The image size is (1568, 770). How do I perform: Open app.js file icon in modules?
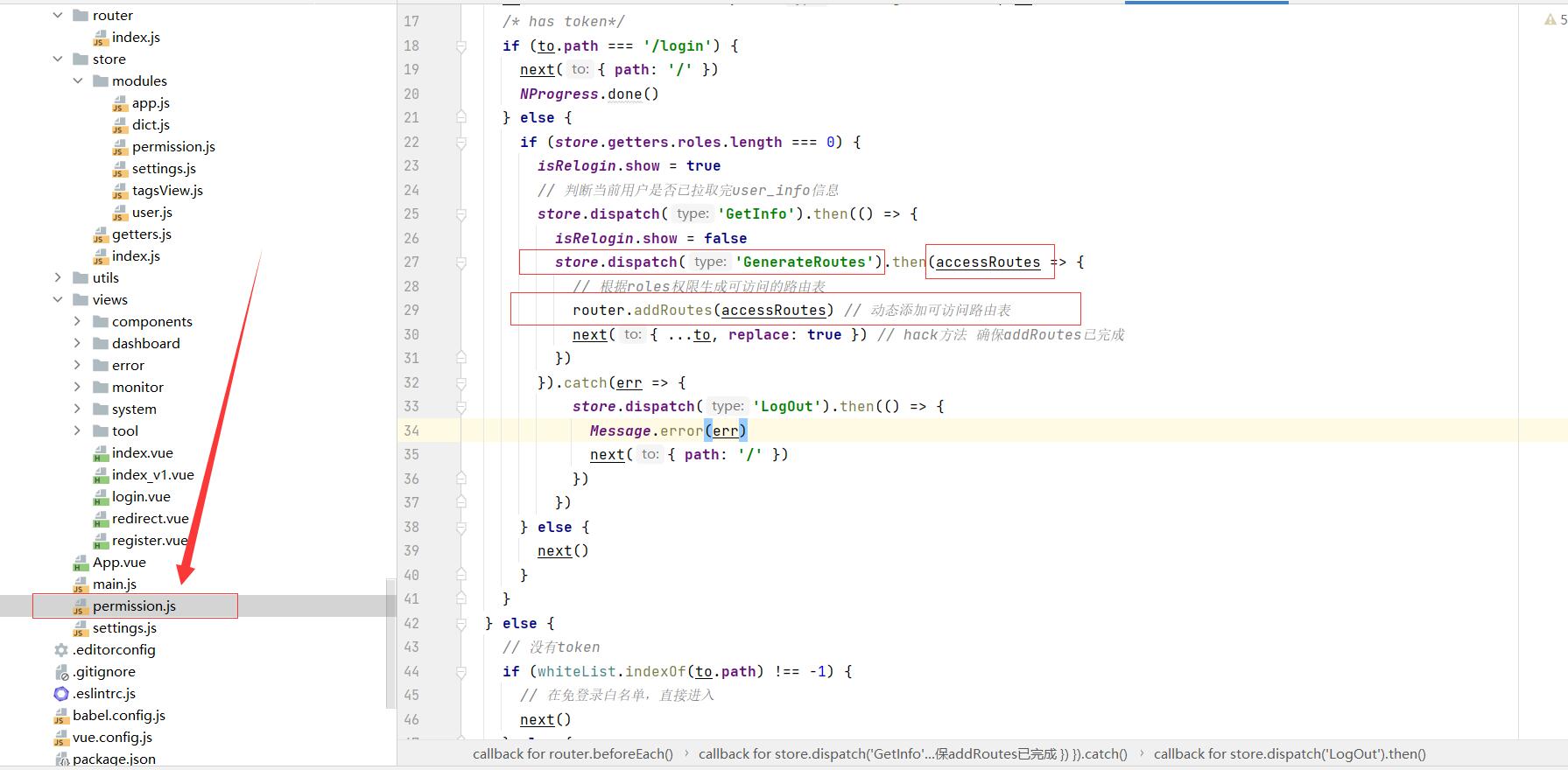(121, 103)
